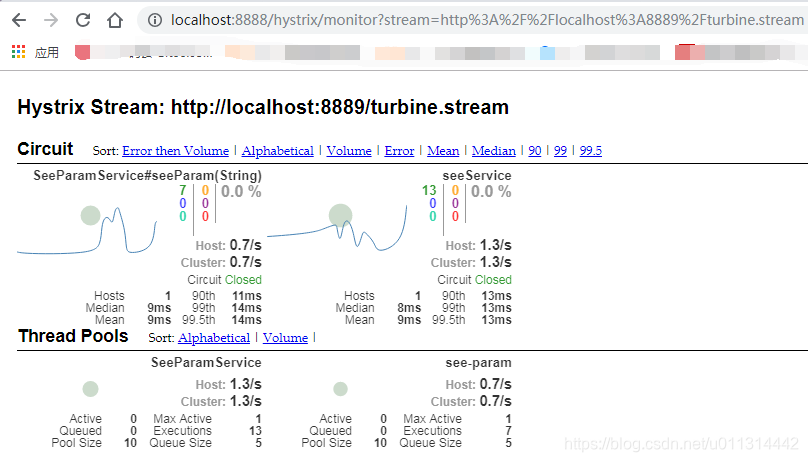Screen dimensions: 808x462
Task: Sort circuits by Error then Volume
Action: pyautogui.click(x=175, y=151)
